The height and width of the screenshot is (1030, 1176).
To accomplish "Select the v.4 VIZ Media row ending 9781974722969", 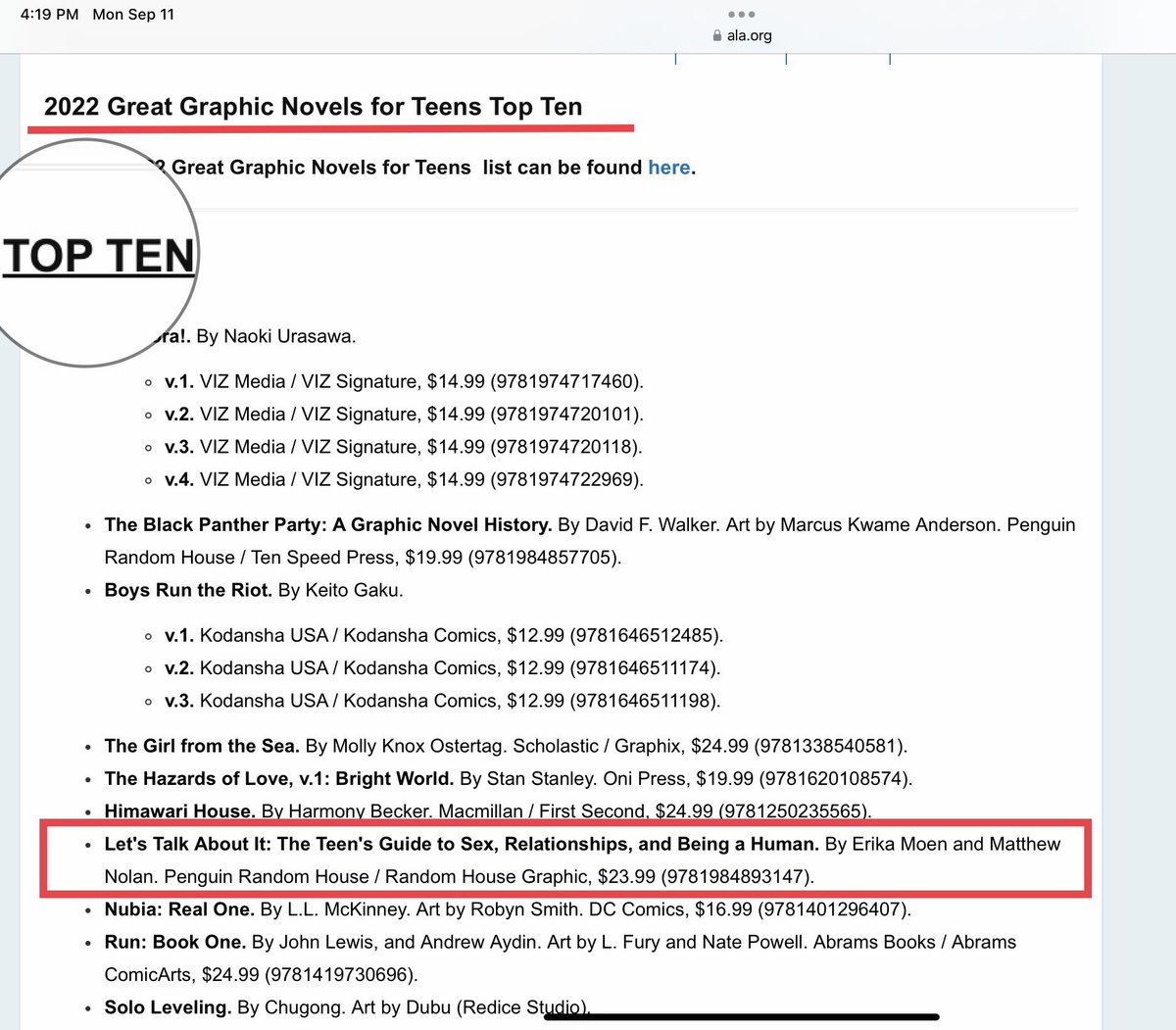I will point(404,479).
